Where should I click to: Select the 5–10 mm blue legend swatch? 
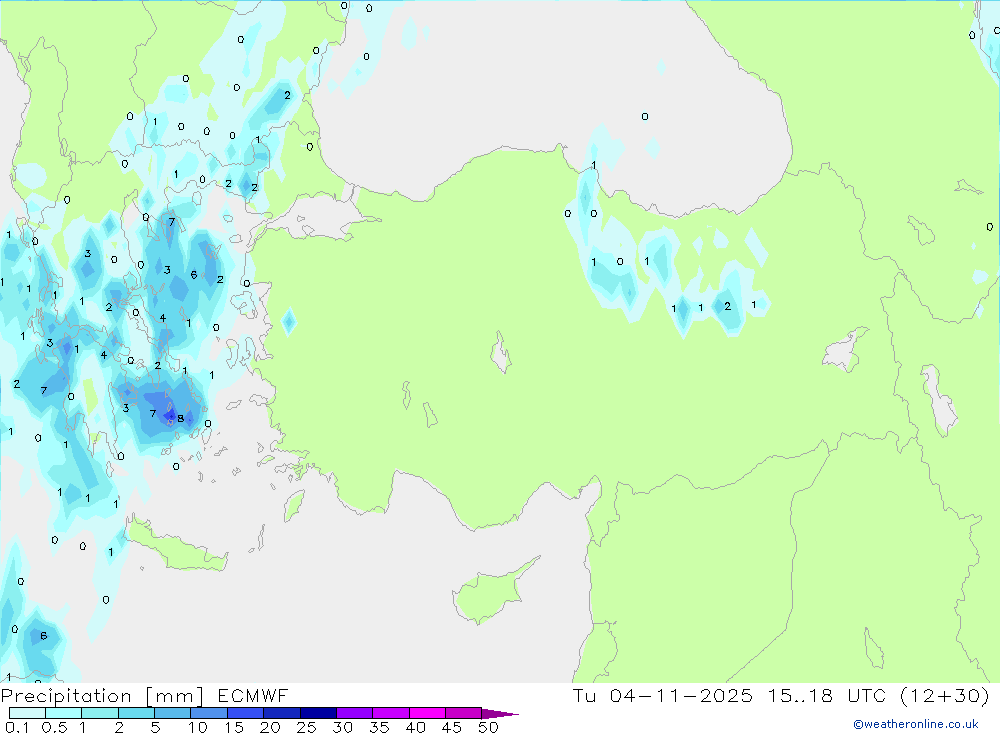click(x=172, y=713)
